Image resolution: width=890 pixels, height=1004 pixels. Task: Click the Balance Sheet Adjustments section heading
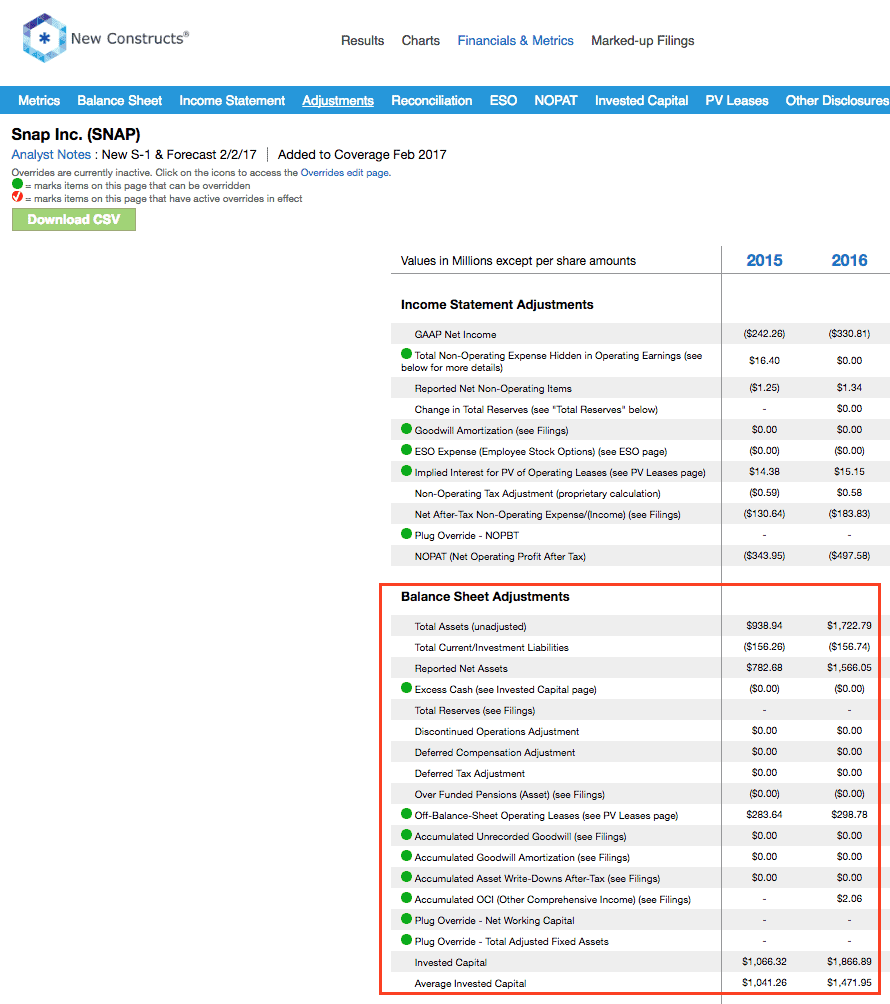click(x=485, y=597)
